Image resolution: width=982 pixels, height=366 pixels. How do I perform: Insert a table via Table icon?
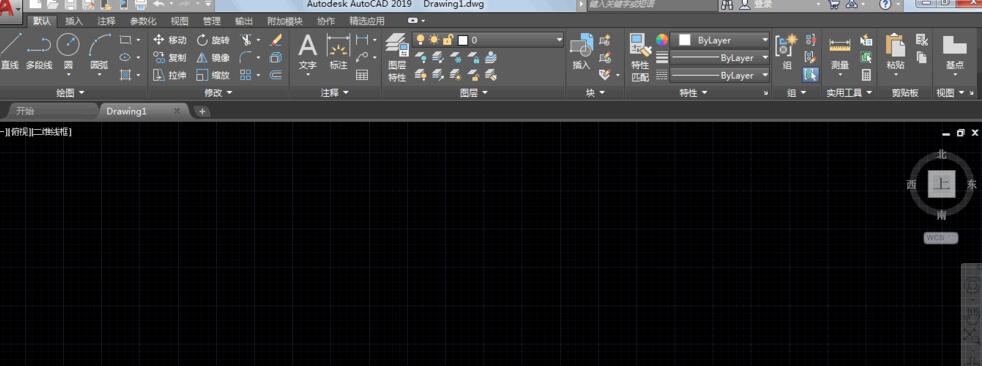[x=361, y=75]
